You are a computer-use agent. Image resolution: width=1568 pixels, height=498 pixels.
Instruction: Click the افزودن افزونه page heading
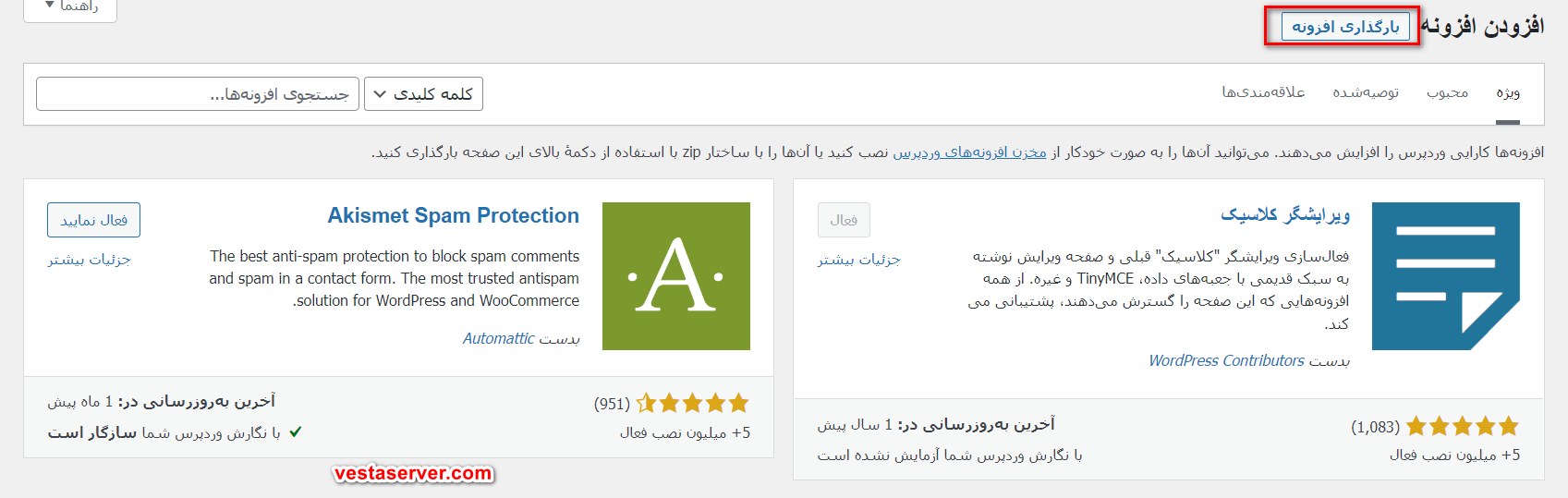point(1482,26)
